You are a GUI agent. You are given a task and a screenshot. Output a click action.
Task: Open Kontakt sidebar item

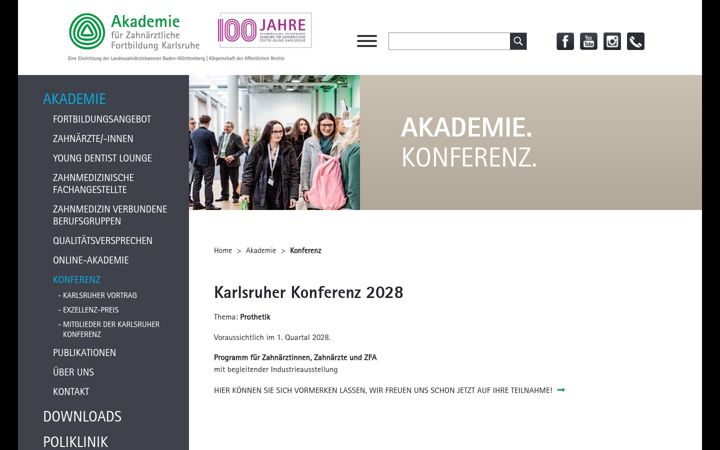71,392
